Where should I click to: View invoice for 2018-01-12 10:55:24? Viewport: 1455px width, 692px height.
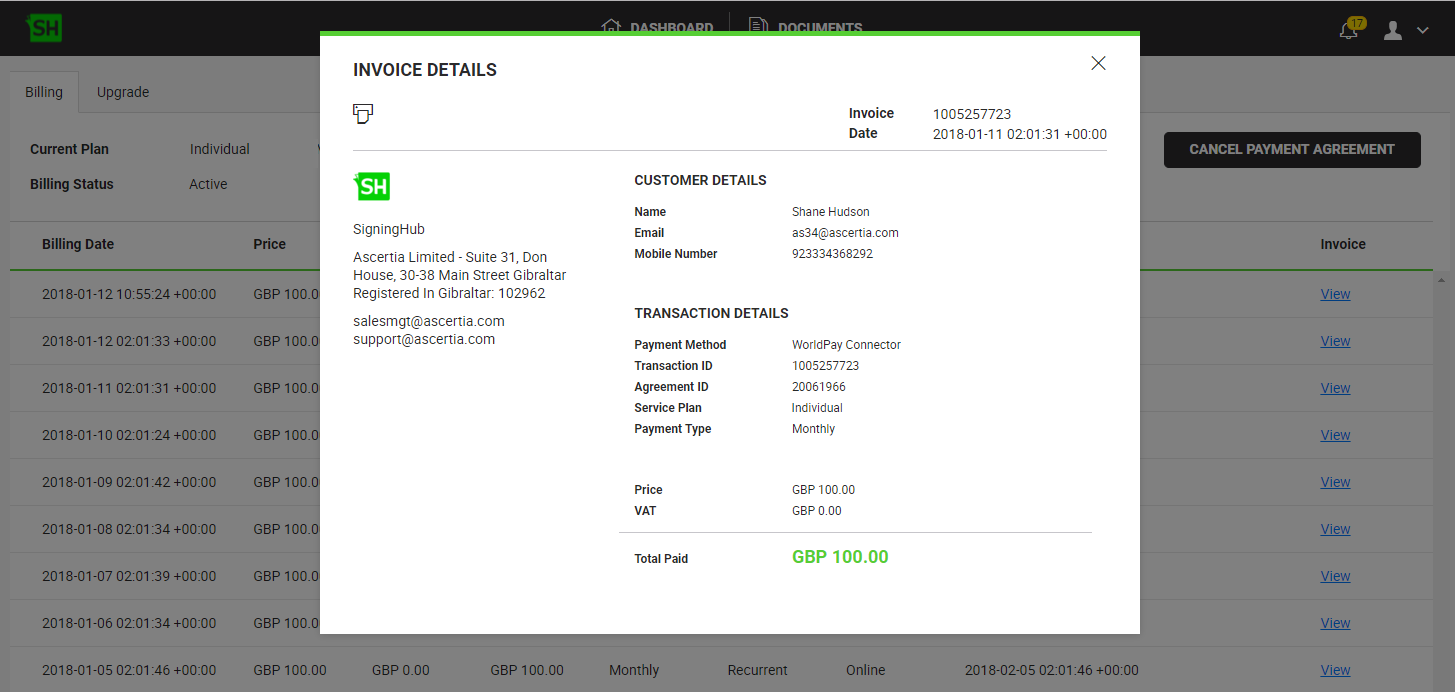point(1335,294)
